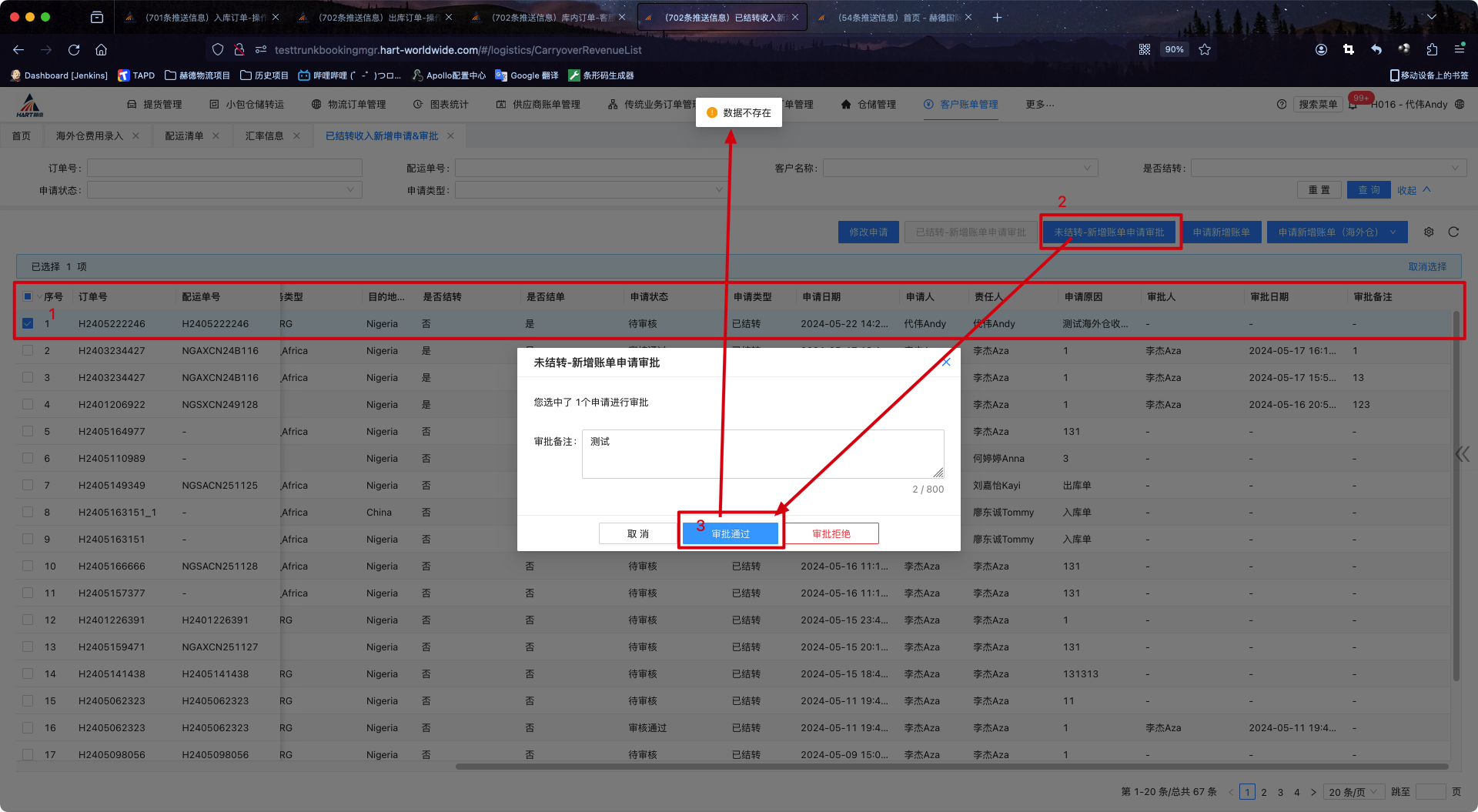This screenshot has height=812, width=1478.
Task: Switch to the 汇率信息 tab
Action: 264,136
